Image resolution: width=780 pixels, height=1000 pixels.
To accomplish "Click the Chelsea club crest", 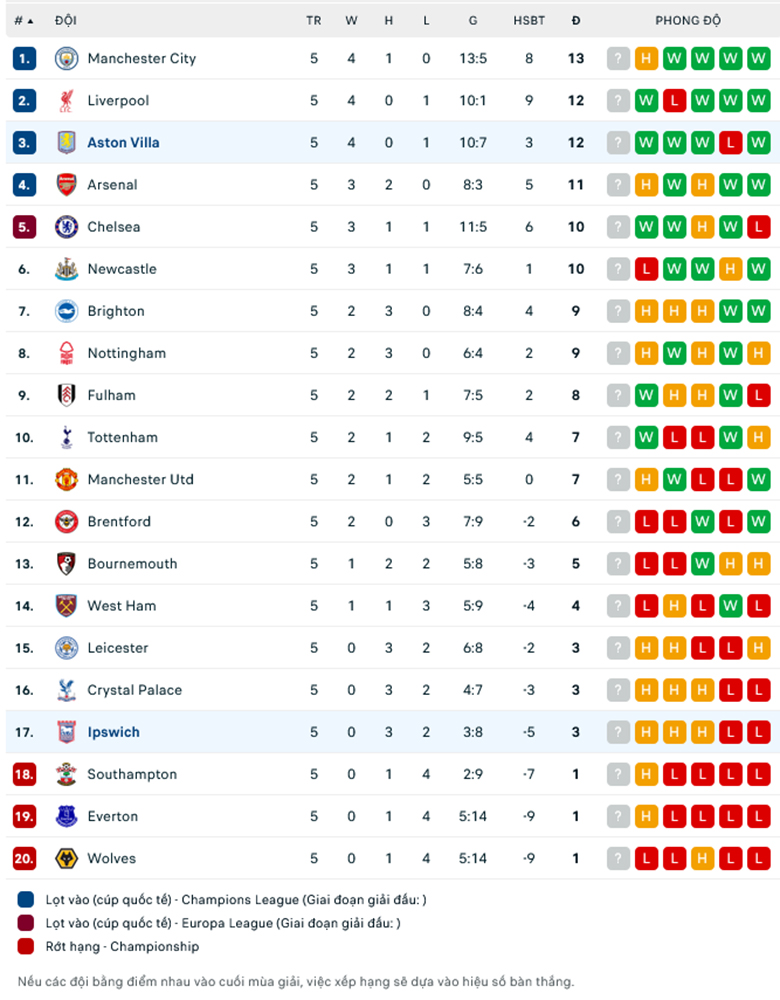I will 66,227.
